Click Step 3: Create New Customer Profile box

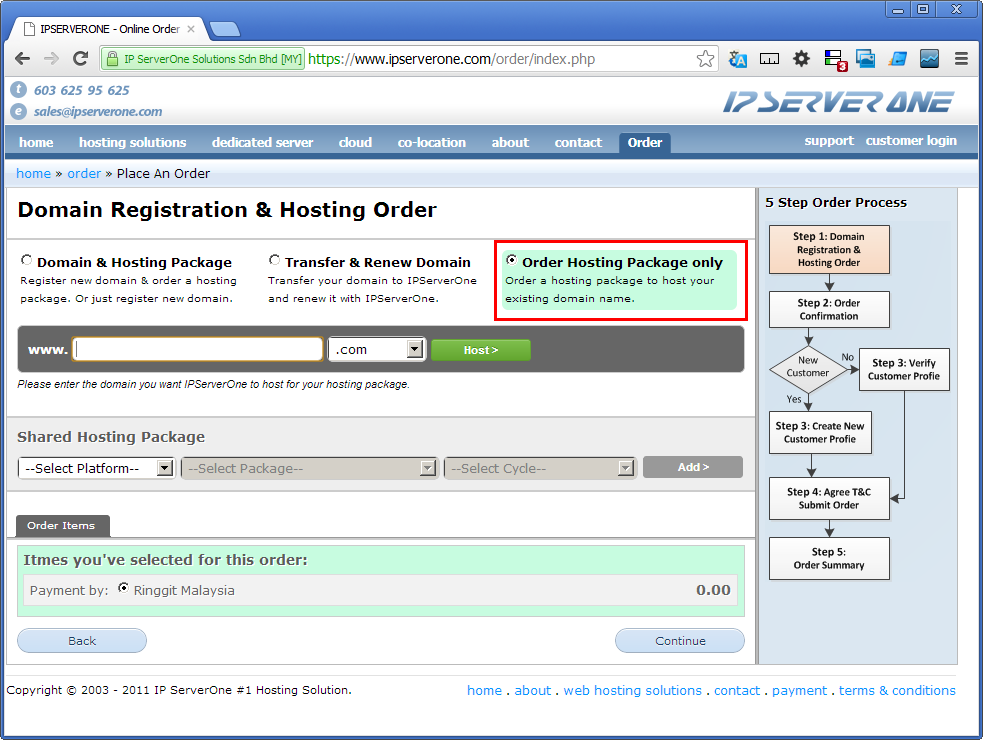pos(820,432)
